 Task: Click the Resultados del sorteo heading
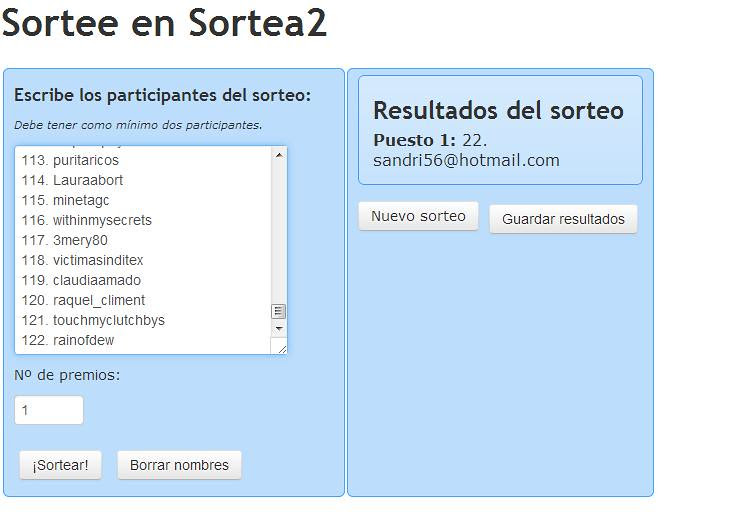[x=498, y=110]
